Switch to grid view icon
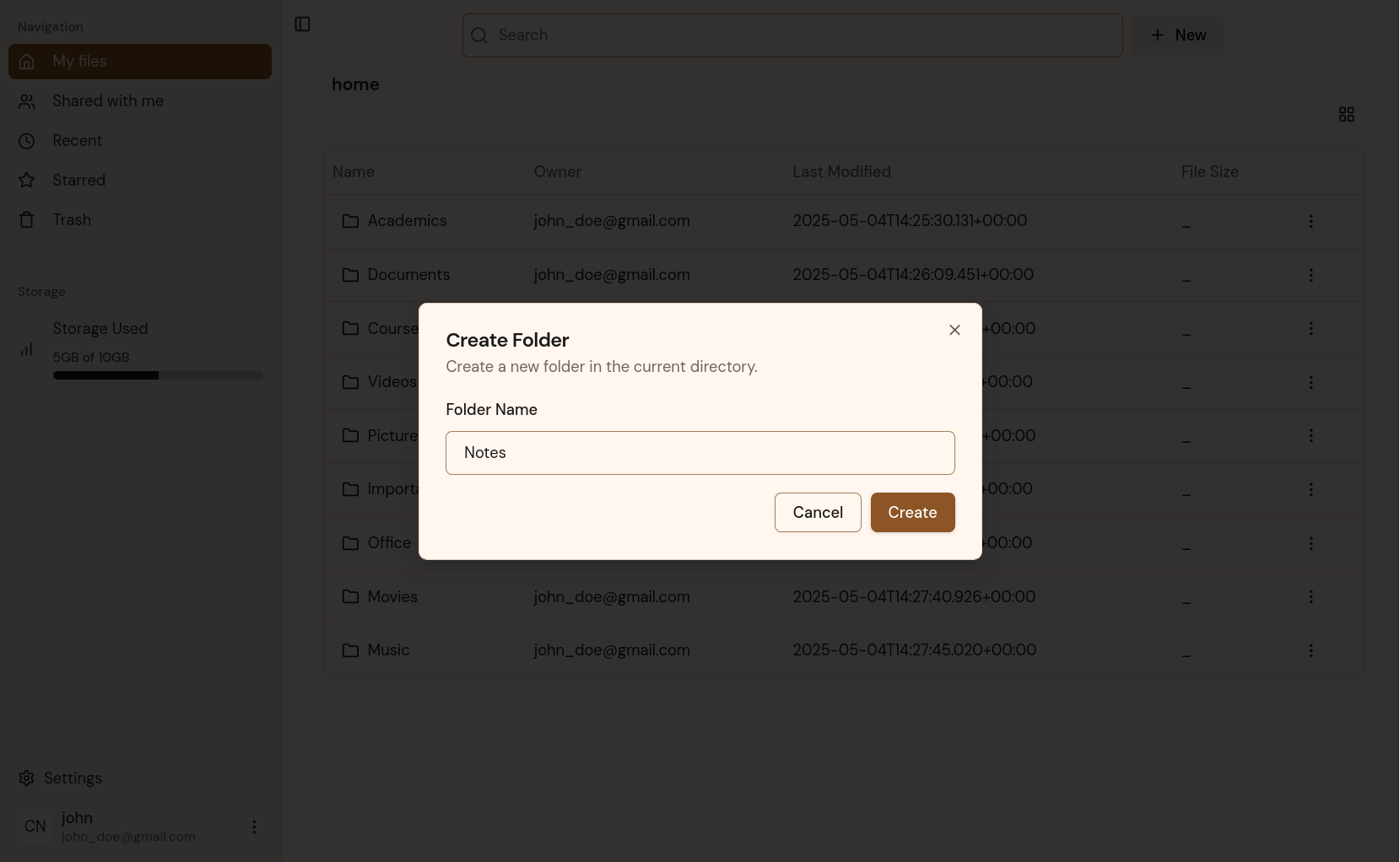The height and width of the screenshot is (862, 1400). [1346, 114]
